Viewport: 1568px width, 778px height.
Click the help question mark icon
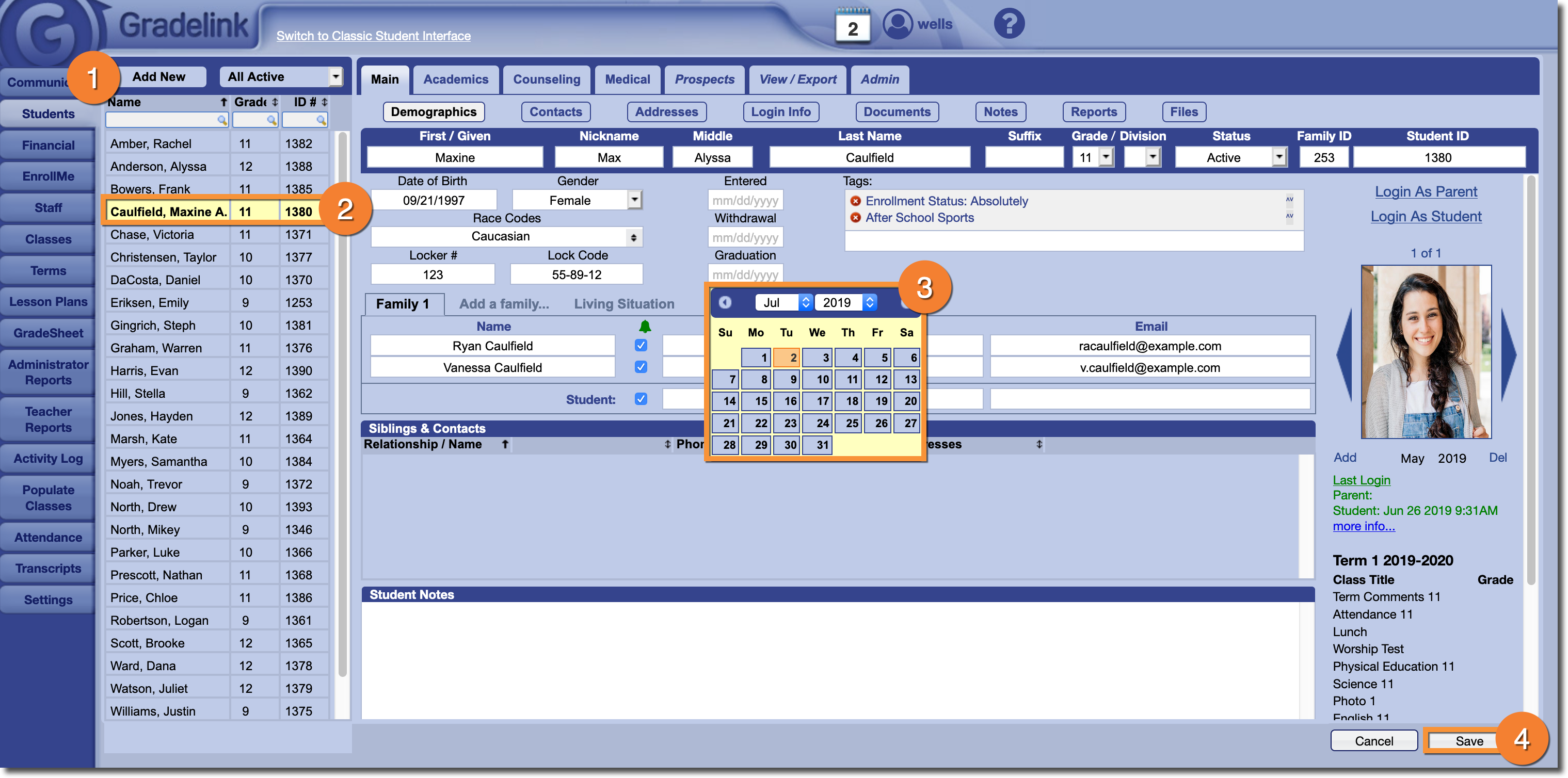coord(1009,24)
